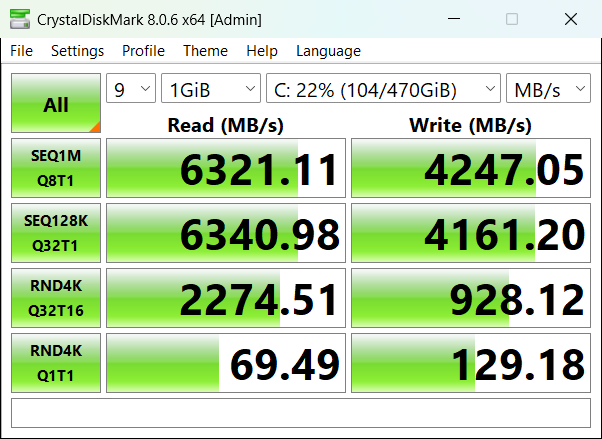Open the Help menu
This screenshot has width=602, height=439.
(x=262, y=51)
